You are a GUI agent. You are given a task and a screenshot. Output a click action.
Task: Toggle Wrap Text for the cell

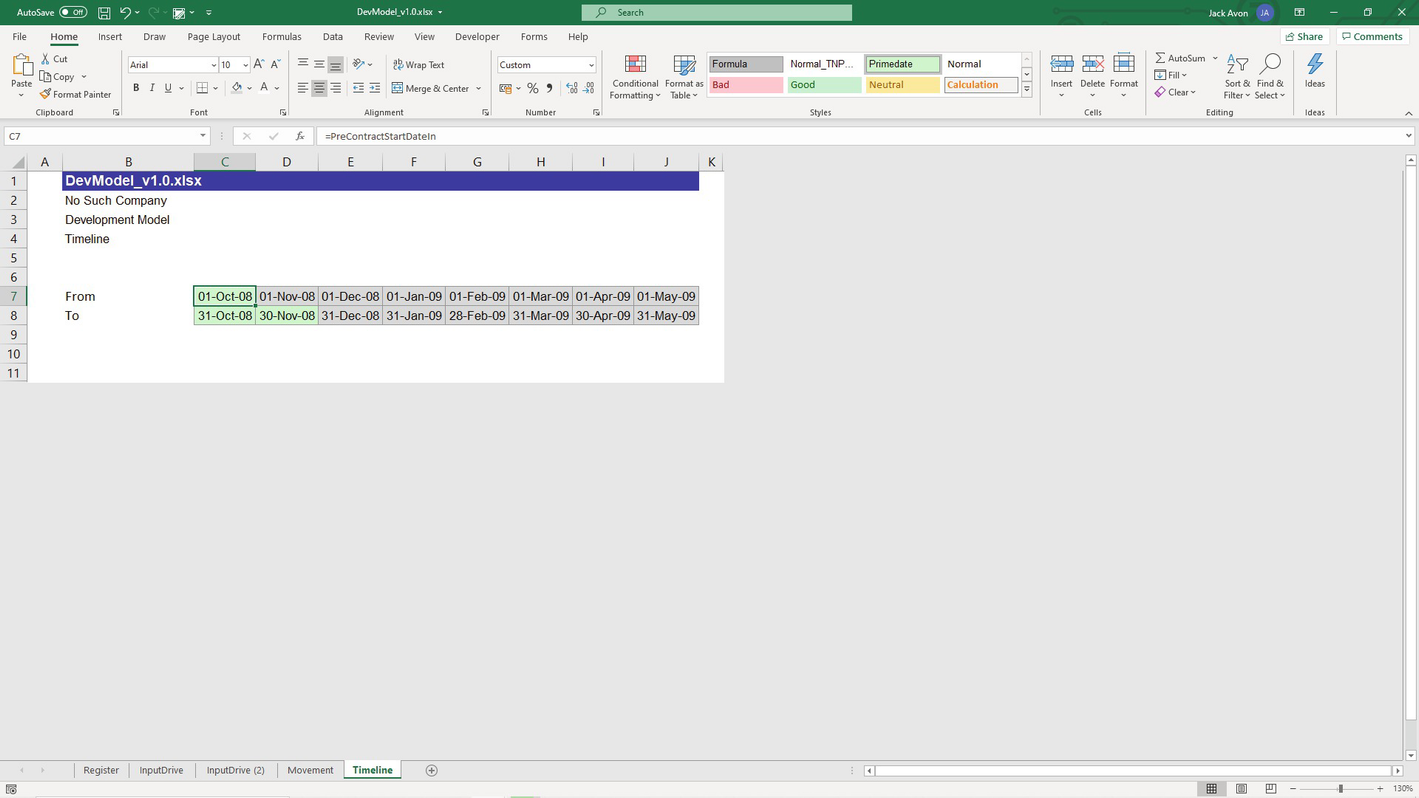419,65
